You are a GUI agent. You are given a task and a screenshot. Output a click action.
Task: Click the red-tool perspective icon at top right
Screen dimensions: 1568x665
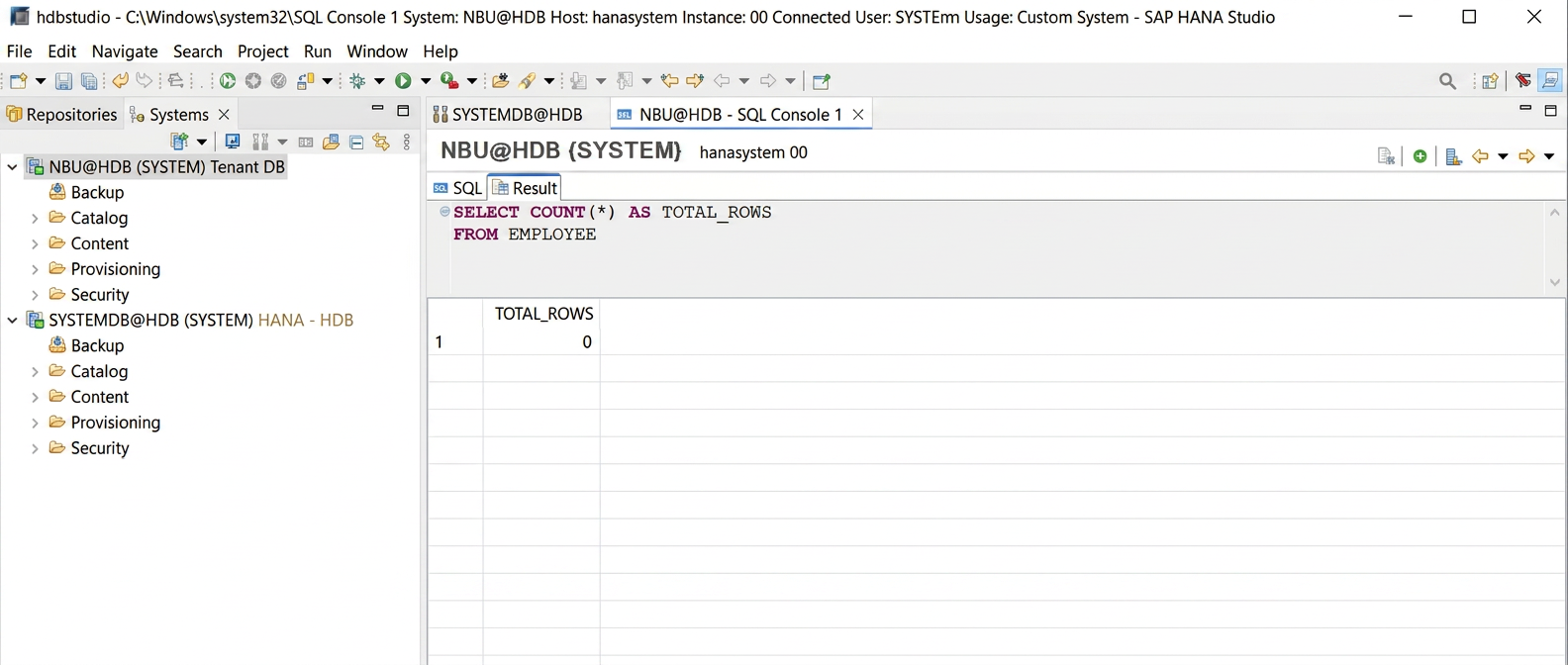click(1523, 81)
